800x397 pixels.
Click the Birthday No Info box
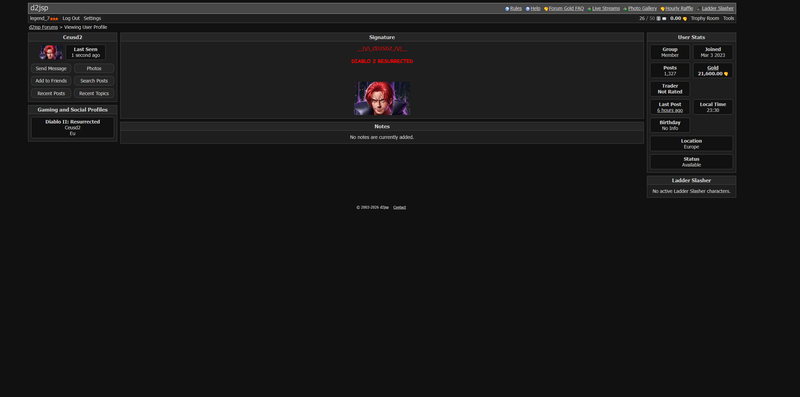[670, 126]
